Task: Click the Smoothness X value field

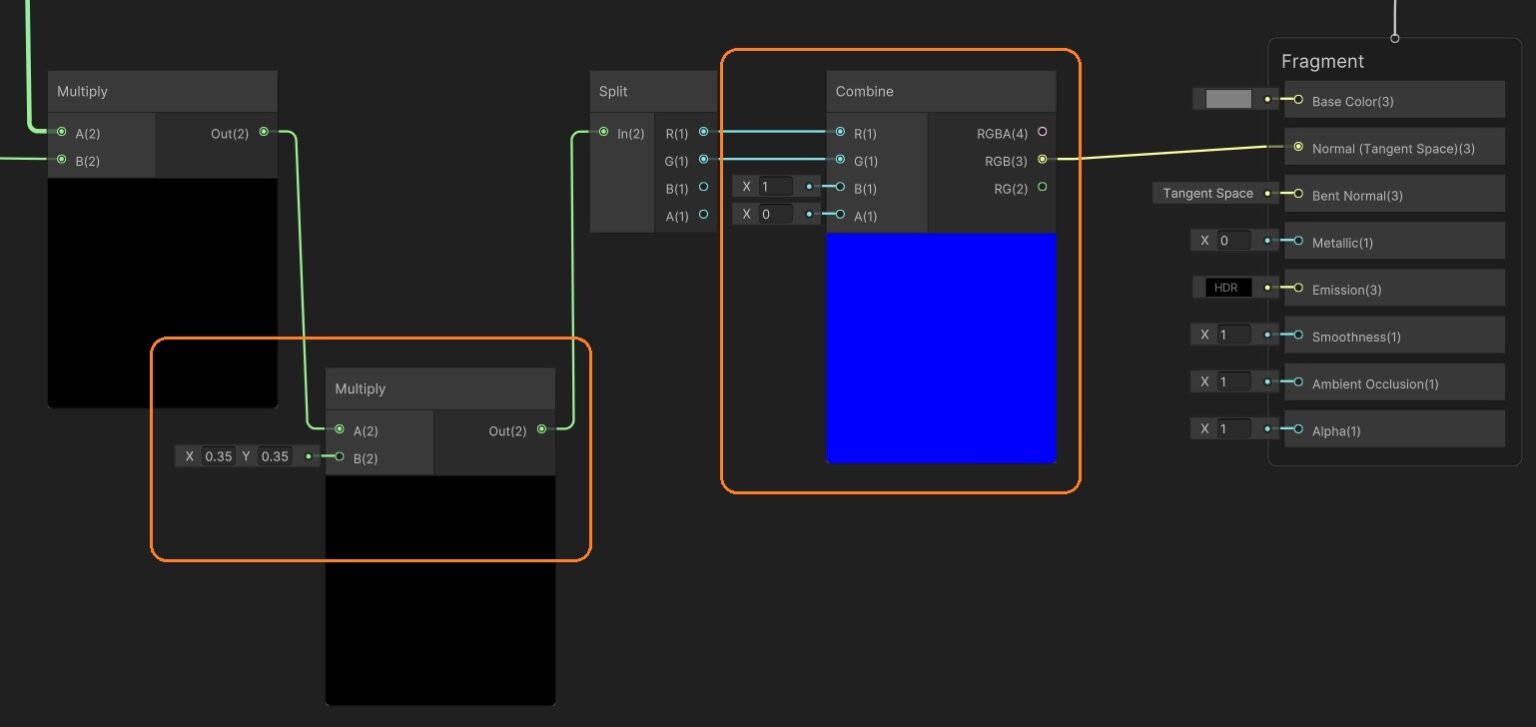Action: (1234, 335)
